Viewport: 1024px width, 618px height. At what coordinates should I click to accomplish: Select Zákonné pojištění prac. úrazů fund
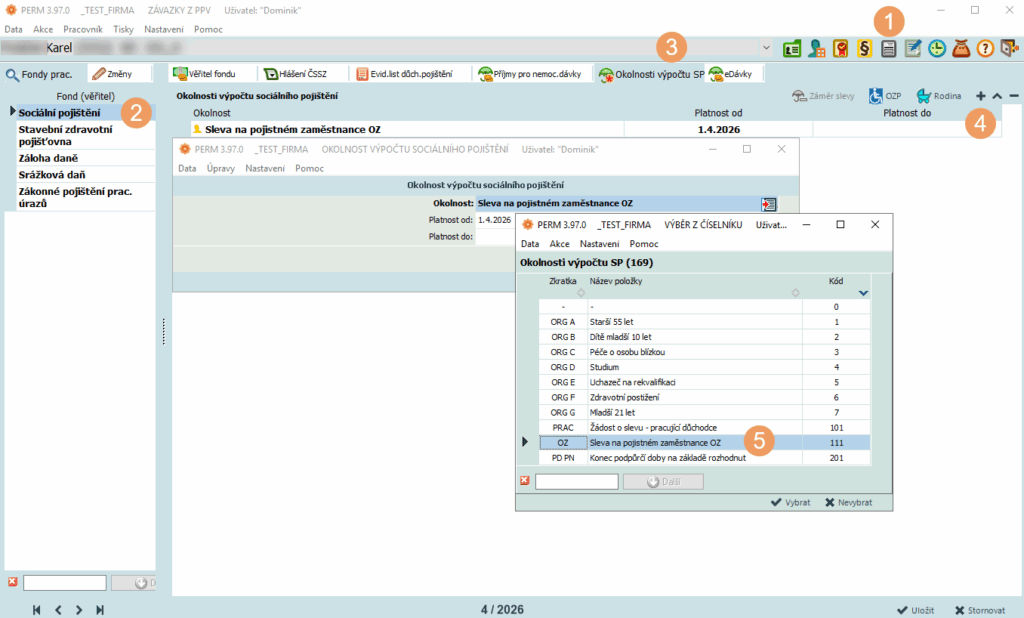click(86, 197)
